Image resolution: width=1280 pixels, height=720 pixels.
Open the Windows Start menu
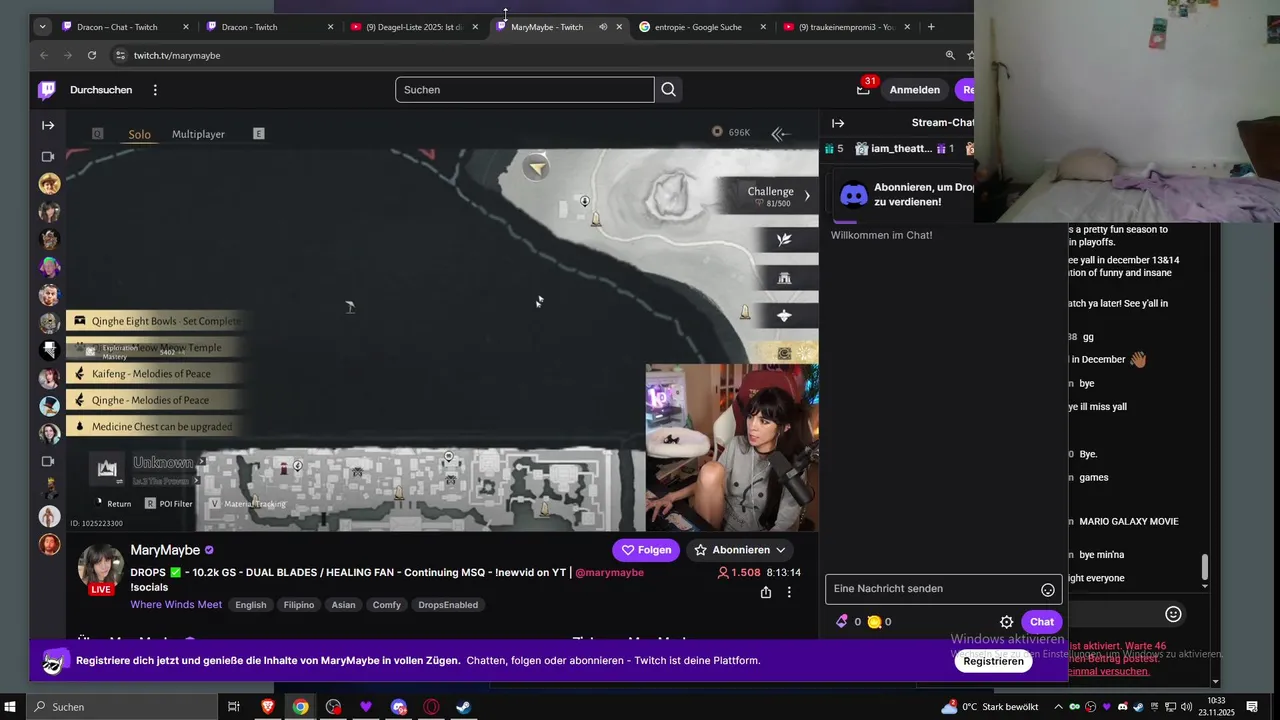(x=11, y=707)
